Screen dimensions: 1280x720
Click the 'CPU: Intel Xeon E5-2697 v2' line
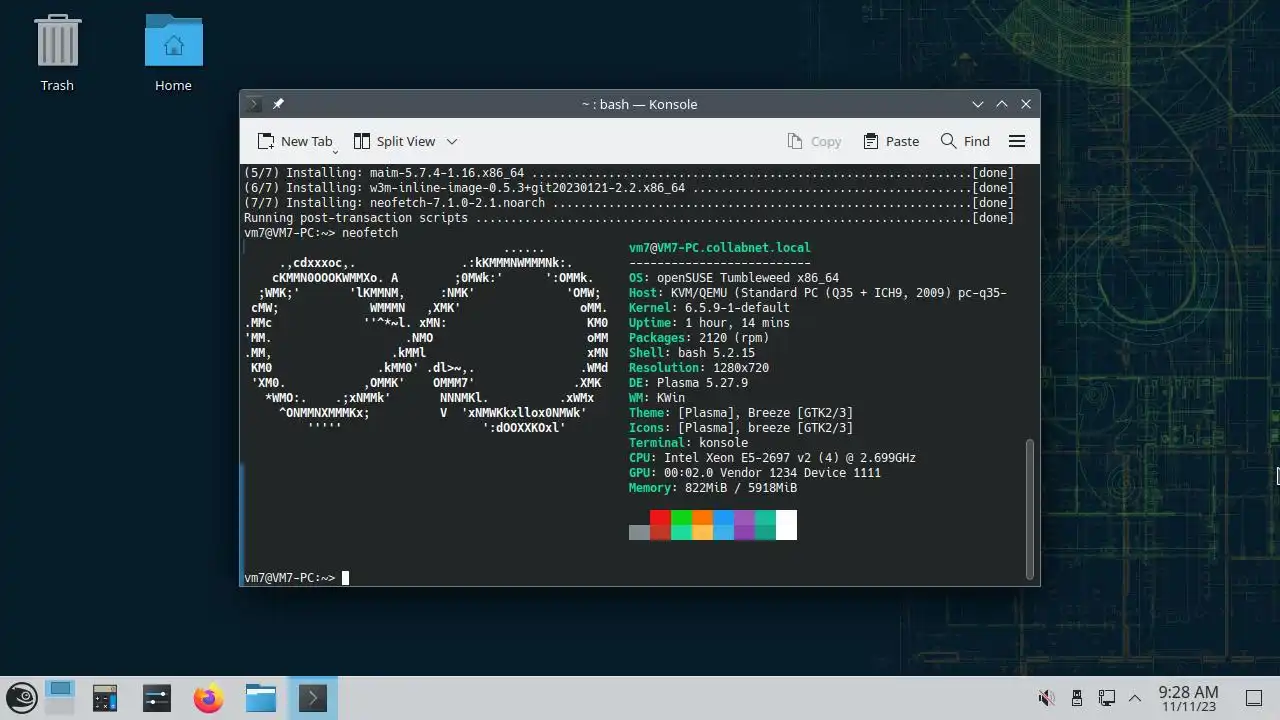pyautogui.click(x=772, y=458)
